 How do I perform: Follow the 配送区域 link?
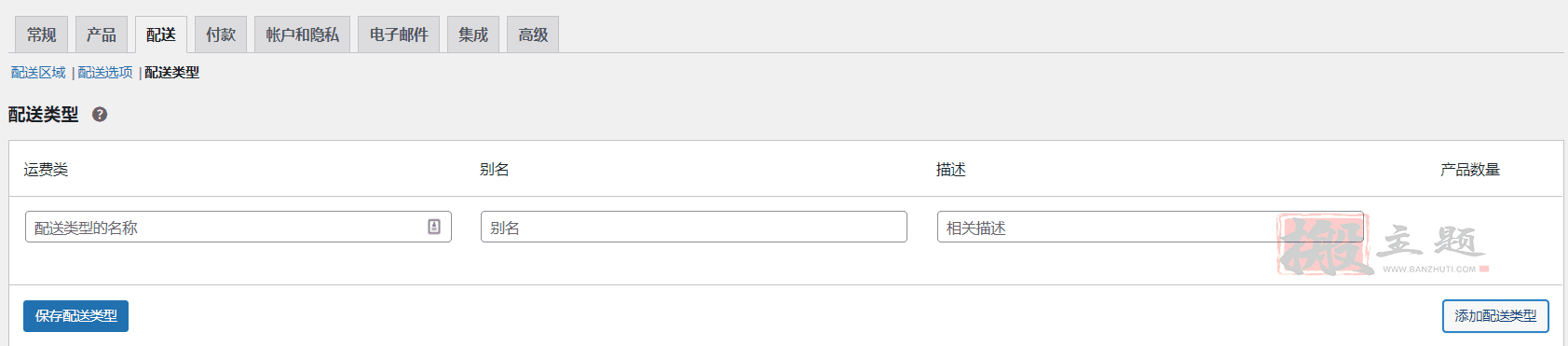(38, 73)
